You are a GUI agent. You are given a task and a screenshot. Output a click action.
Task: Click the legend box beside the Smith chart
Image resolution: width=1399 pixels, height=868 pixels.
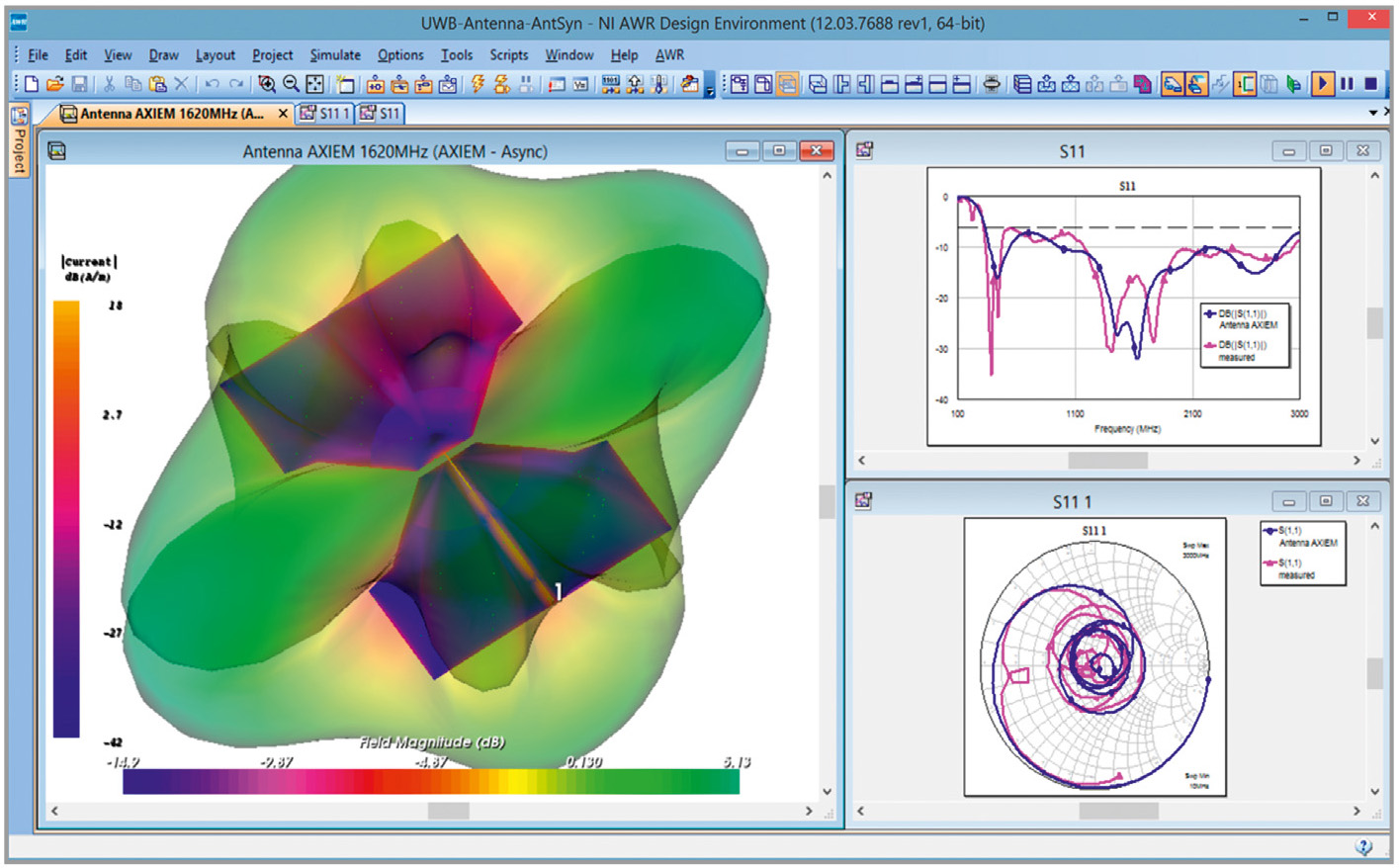tap(1302, 553)
